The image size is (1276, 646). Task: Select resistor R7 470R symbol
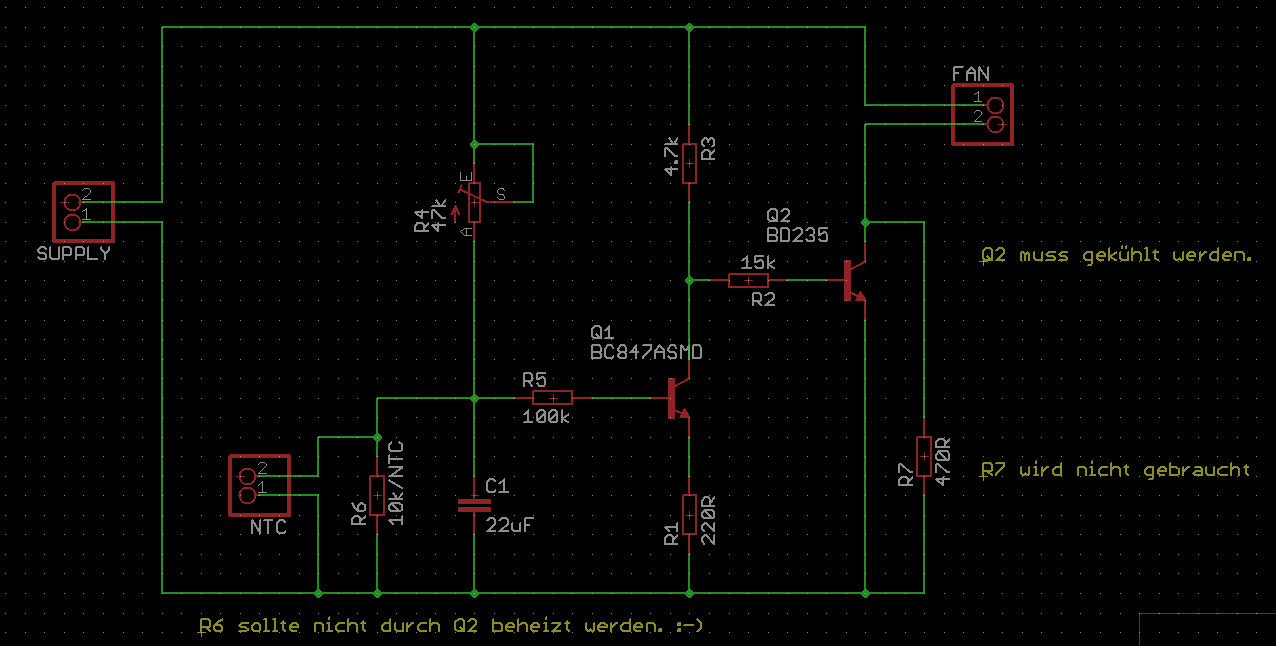[x=924, y=457]
